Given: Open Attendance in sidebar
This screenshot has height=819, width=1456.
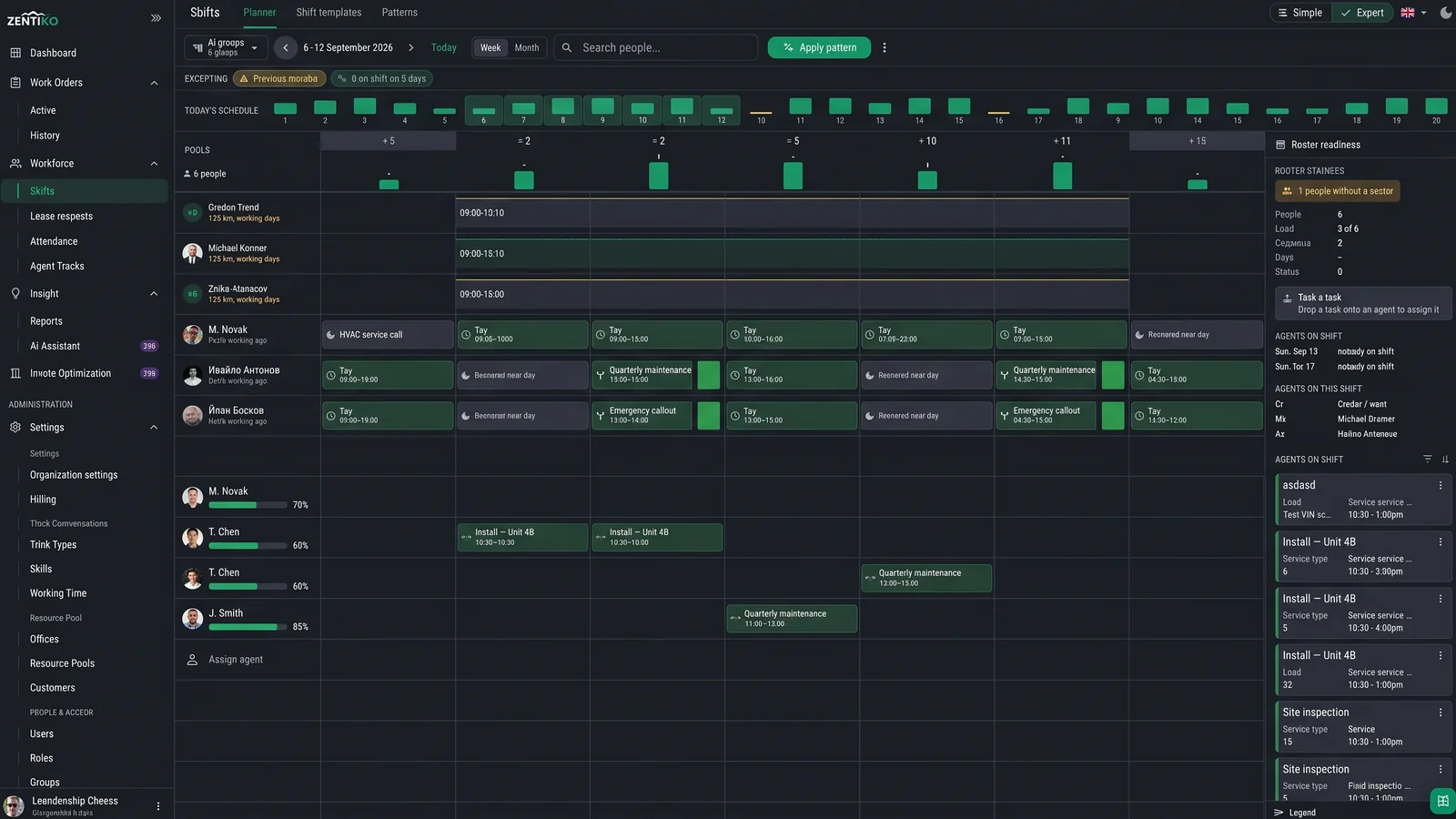Looking at the screenshot, I should coord(54,241).
